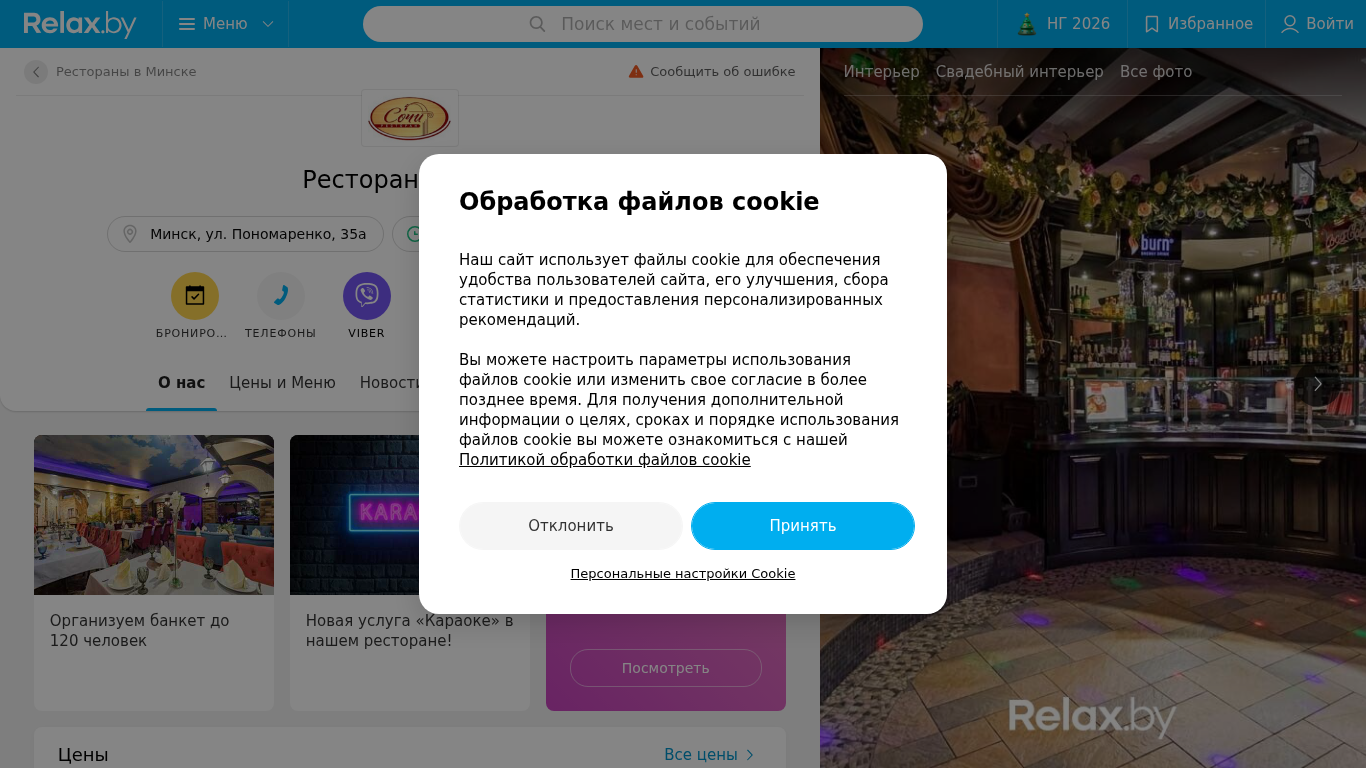
Task: Open Избранное bookmark icon
Action: point(1151,24)
